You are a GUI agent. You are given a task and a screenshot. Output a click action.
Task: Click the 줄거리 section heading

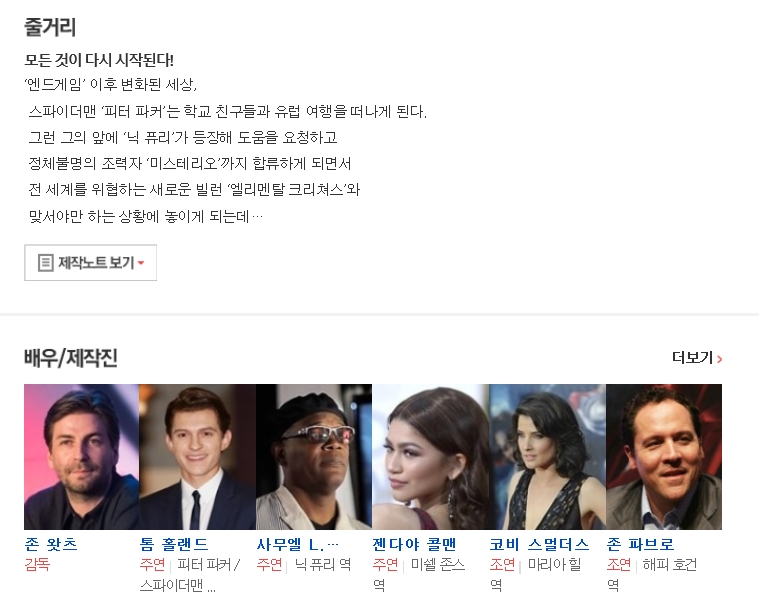coord(50,27)
